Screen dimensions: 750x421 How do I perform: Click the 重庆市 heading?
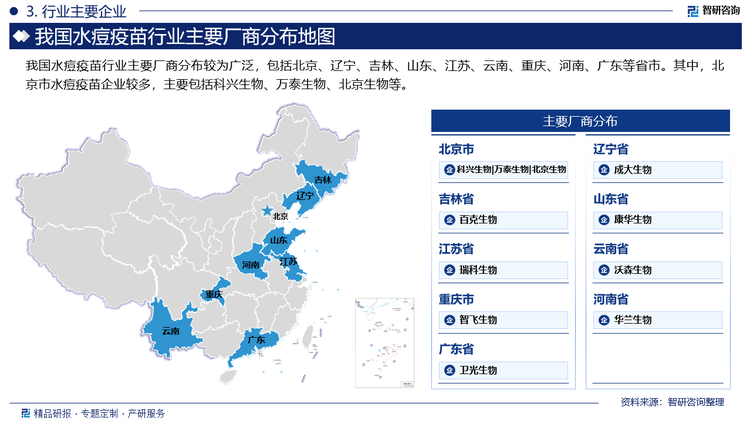[456, 299]
